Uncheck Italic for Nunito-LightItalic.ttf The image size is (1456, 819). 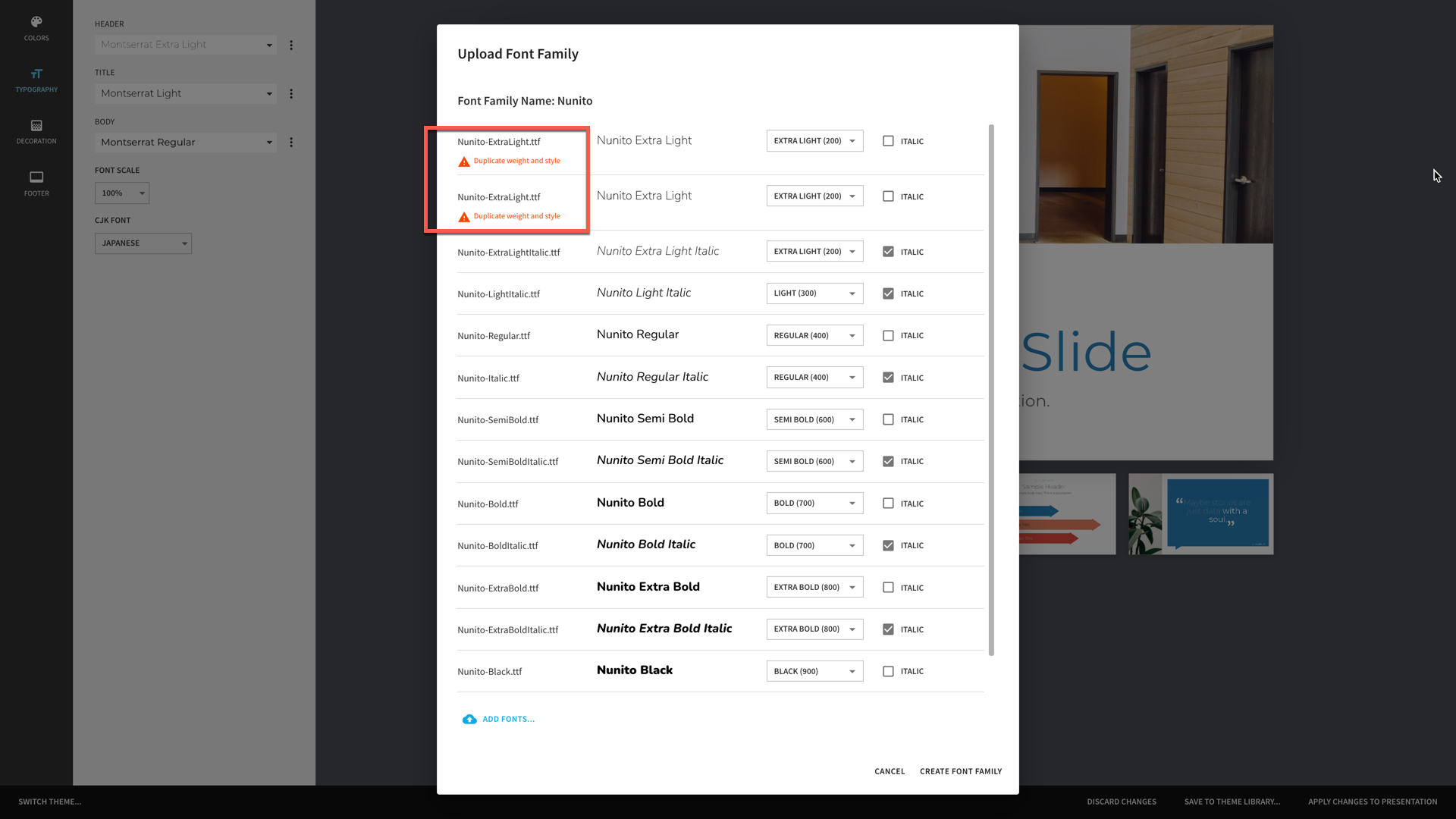[888, 293]
